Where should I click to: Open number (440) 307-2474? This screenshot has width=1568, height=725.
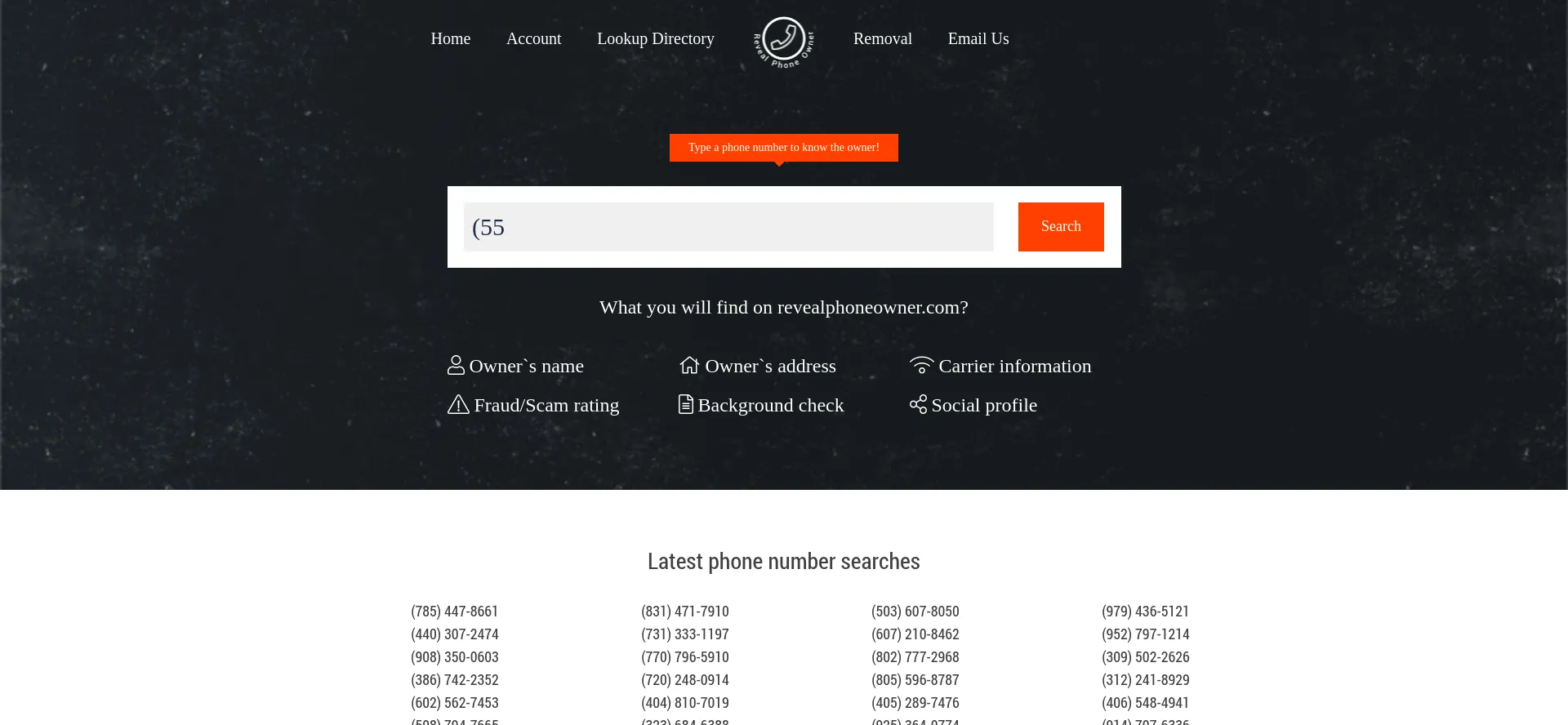[455, 634]
